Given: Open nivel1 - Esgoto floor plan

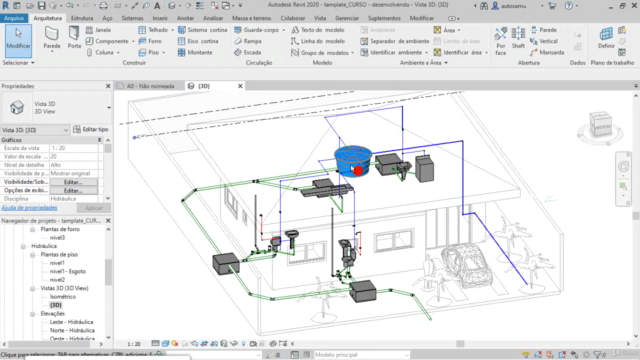Looking at the screenshot, I should click(68, 271).
